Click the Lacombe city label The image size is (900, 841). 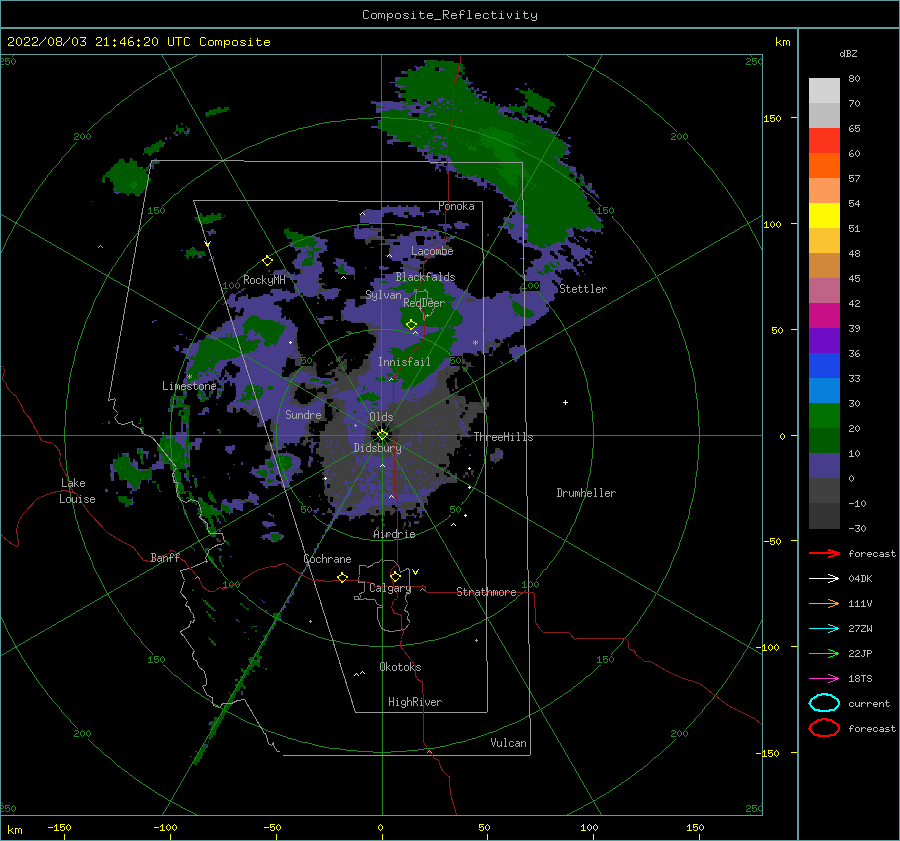point(432,251)
